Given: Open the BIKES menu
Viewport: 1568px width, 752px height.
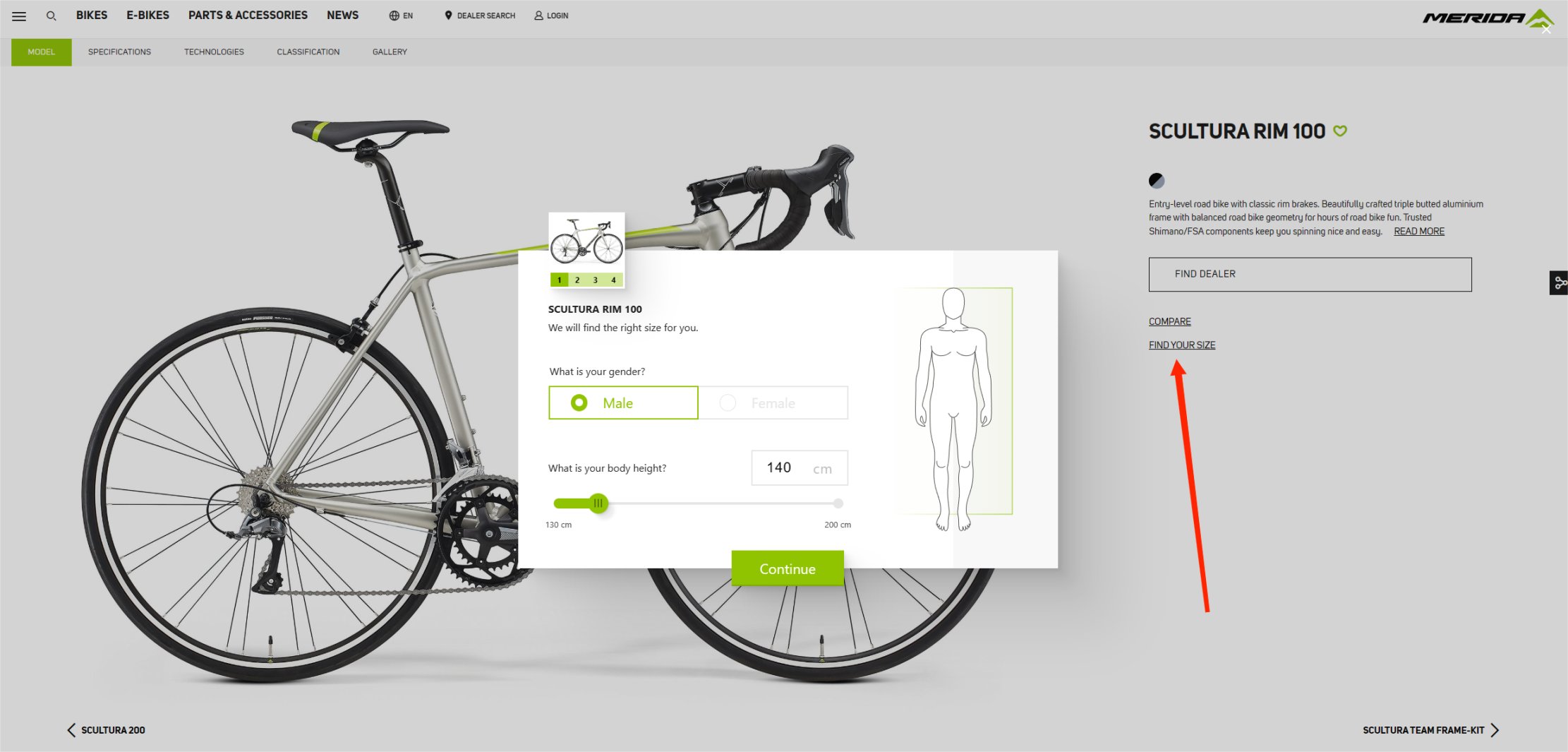Looking at the screenshot, I should [x=92, y=15].
